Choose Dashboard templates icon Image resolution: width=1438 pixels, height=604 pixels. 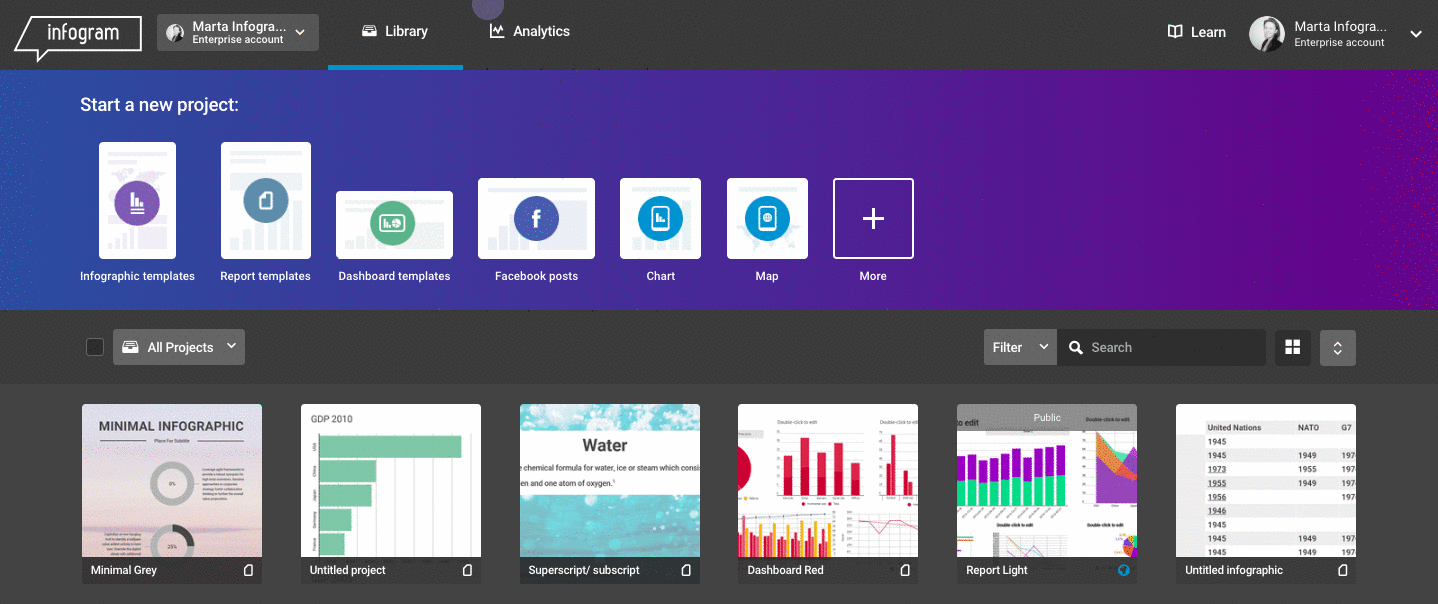394,224
